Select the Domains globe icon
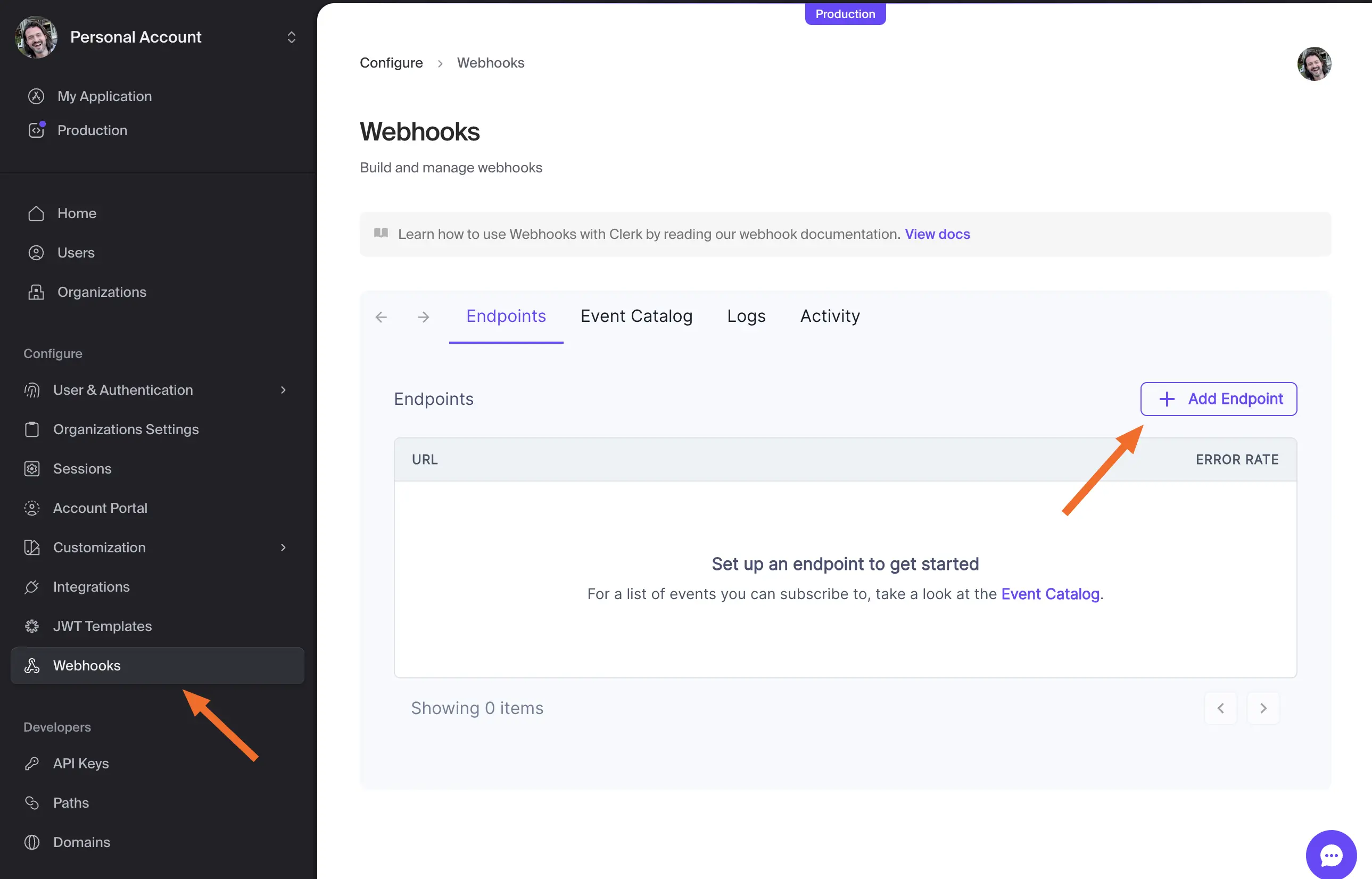Image resolution: width=1372 pixels, height=879 pixels. 31,842
